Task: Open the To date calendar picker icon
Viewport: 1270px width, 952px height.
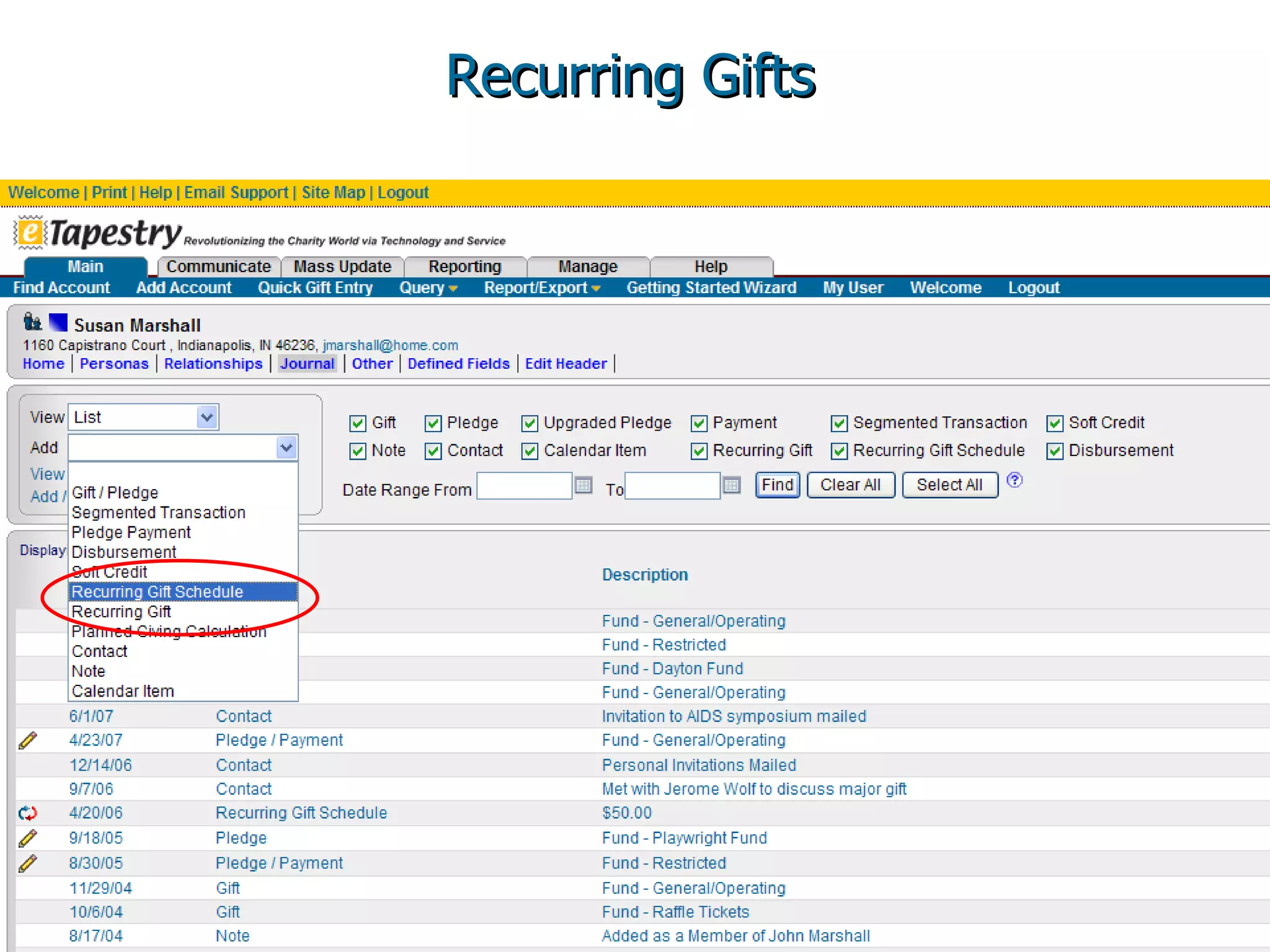Action: click(732, 485)
